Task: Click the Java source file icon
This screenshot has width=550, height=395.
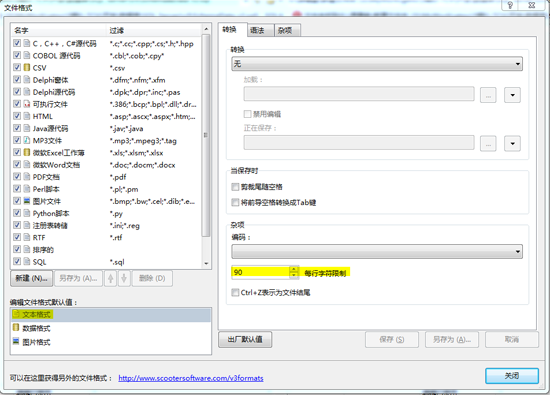Action: point(27,128)
